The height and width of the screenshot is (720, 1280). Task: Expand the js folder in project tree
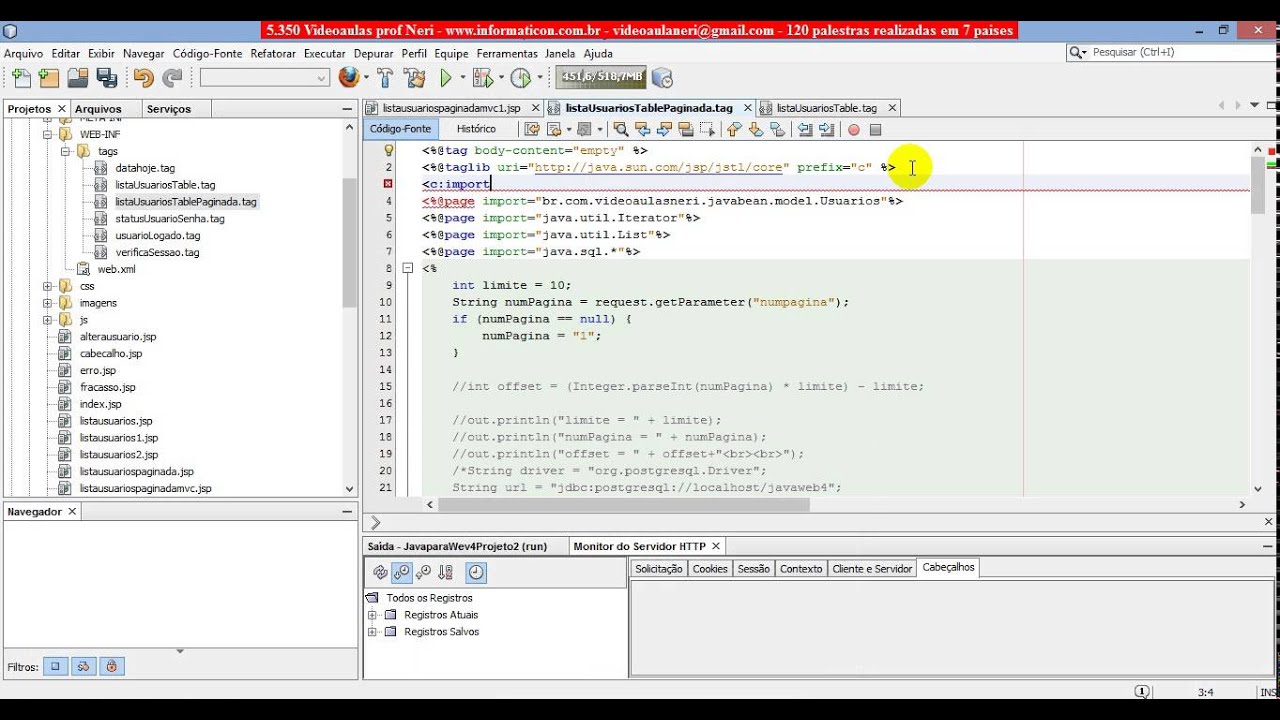click(47, 320)
